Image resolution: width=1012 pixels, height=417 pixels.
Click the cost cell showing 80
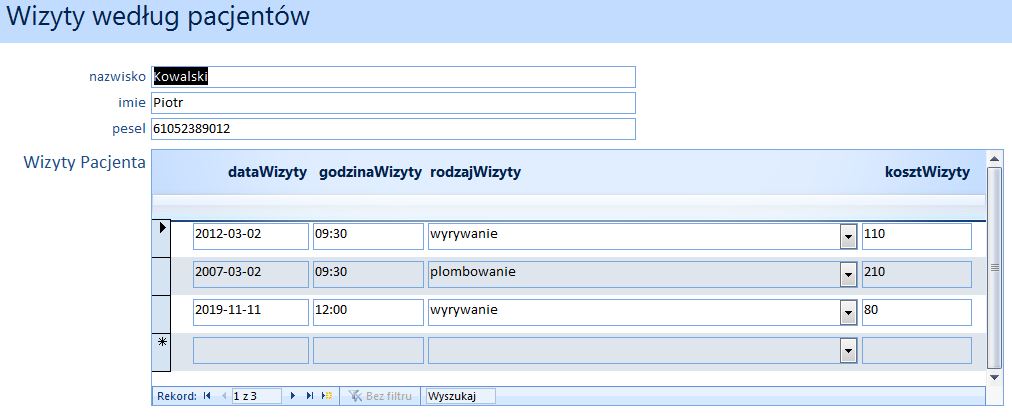click(916, 312)
